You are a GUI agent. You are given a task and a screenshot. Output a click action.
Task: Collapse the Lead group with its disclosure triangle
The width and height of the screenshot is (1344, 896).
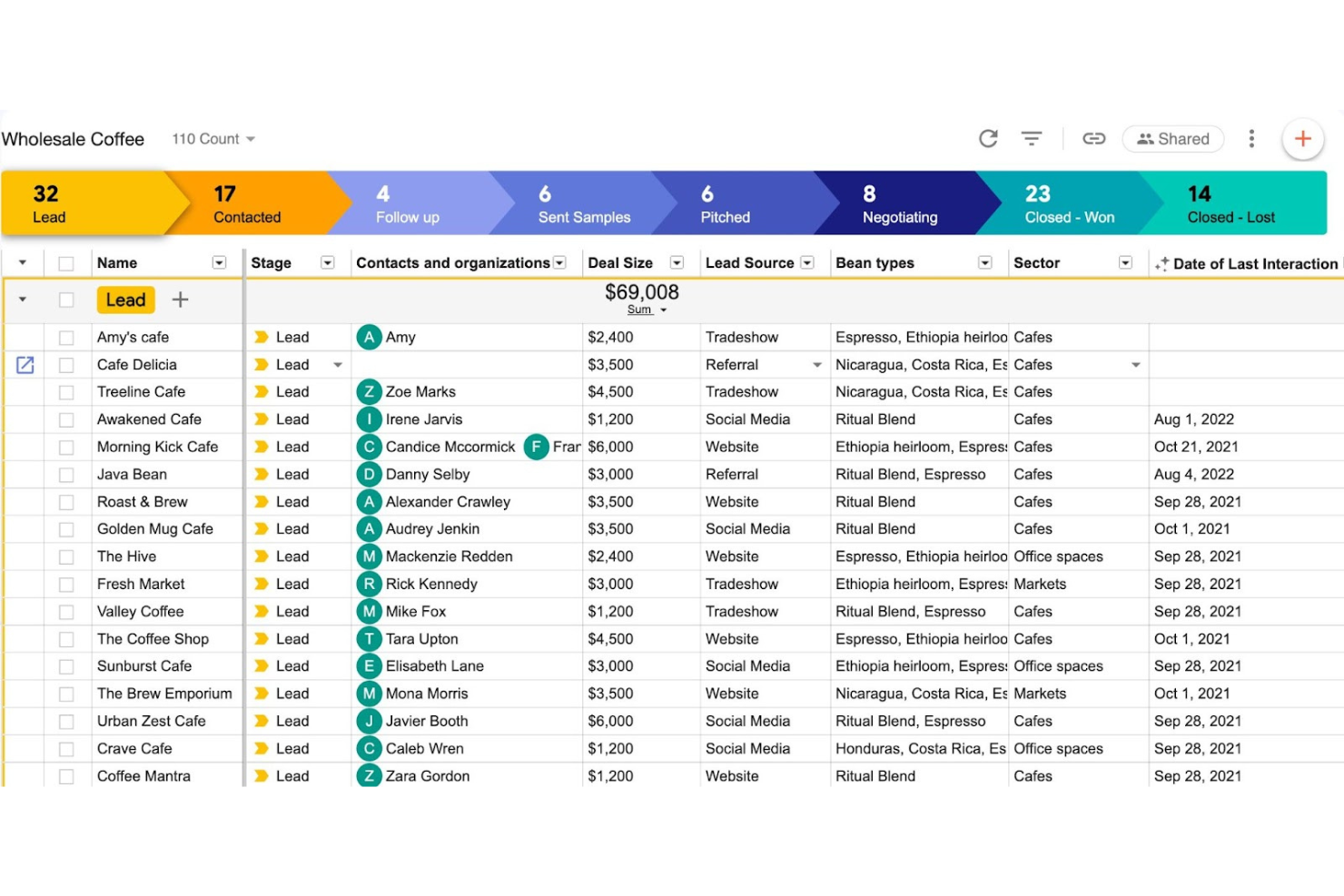22,300
